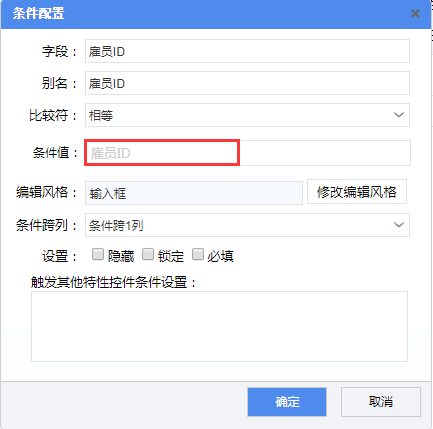This screenshot has width=433, height=429.
Task: Click the 编辑风格 field showing 输入框
Action: pyautogui.click(x=194, y=193)
